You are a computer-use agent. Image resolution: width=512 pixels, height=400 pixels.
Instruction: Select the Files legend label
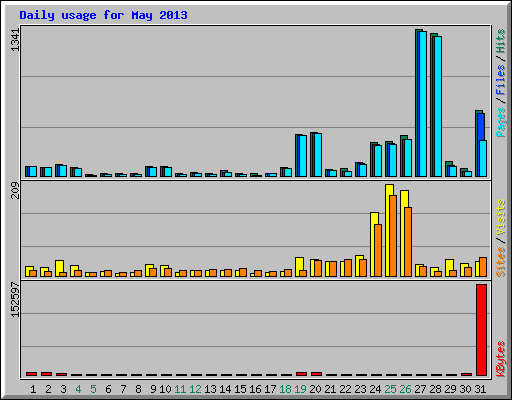click(501, 80)
